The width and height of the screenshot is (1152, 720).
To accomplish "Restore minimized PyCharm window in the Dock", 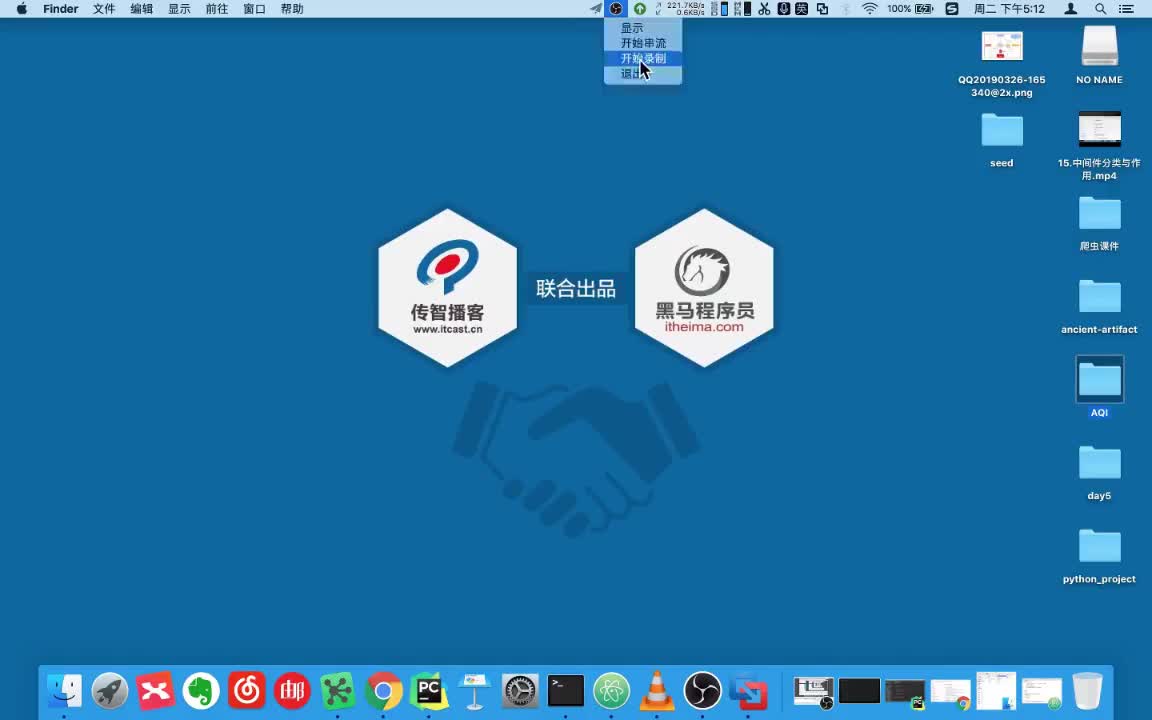I will (905, 693).
